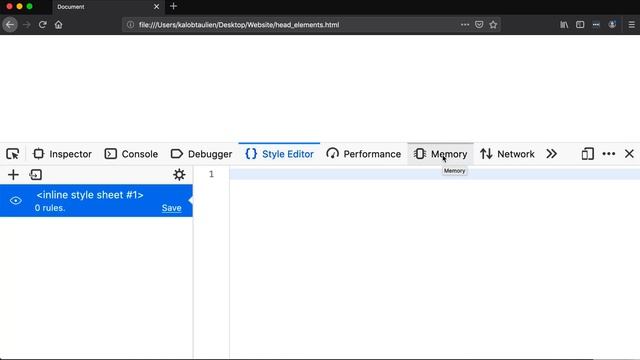Open the Performance tab
The height and width of the screenshot is (360, 640).
(x=364, y=154)
